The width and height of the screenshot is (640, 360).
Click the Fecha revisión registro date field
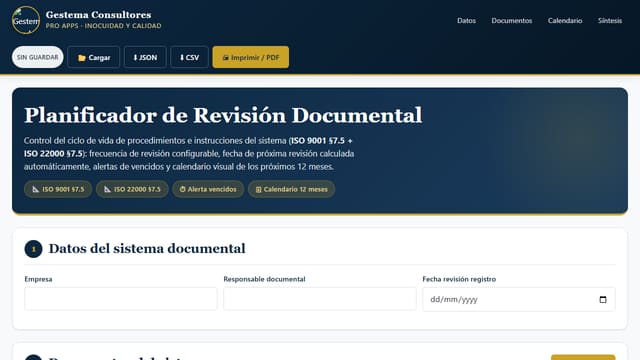coord(519,299)
